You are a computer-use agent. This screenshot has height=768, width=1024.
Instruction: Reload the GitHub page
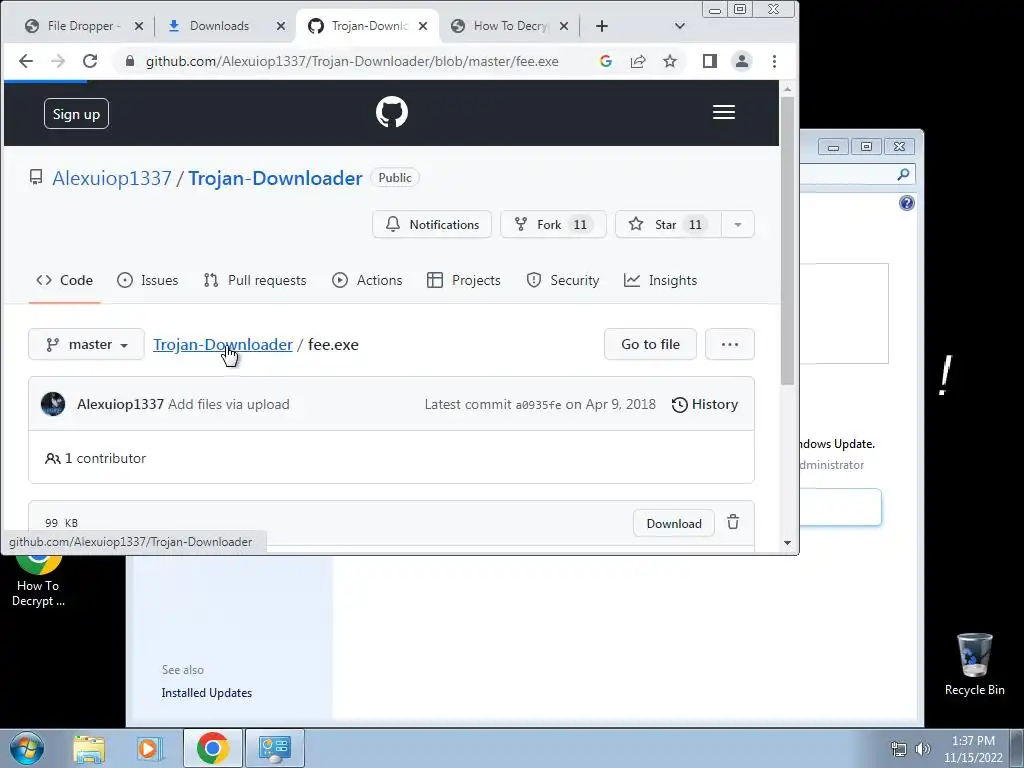click(90, 61)
